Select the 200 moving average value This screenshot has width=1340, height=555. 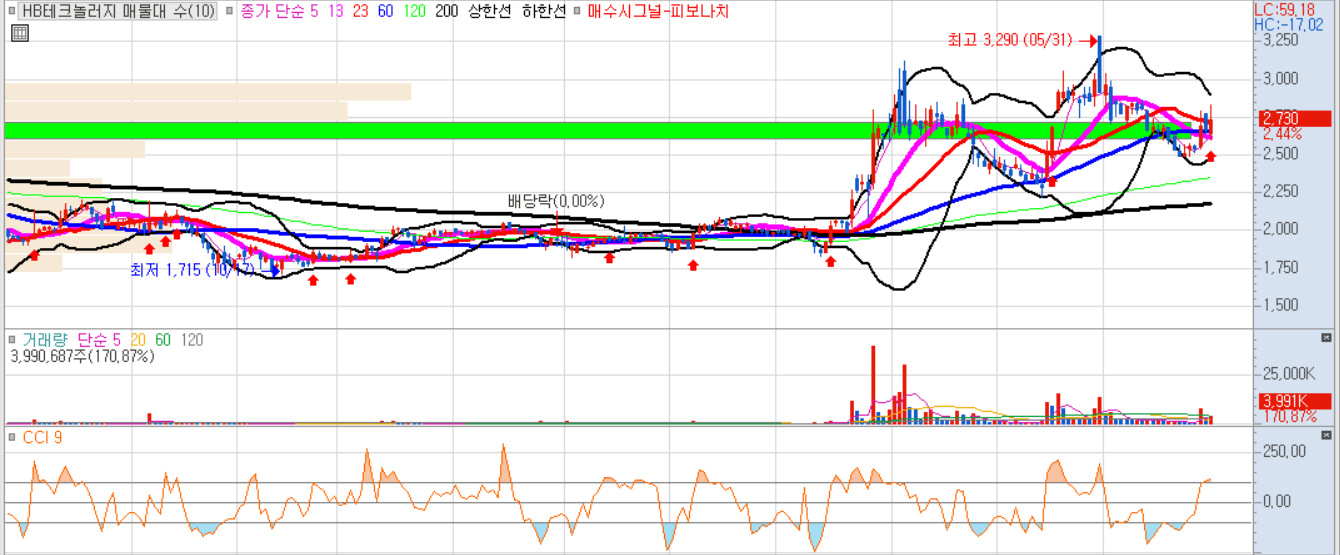point(447,12)
